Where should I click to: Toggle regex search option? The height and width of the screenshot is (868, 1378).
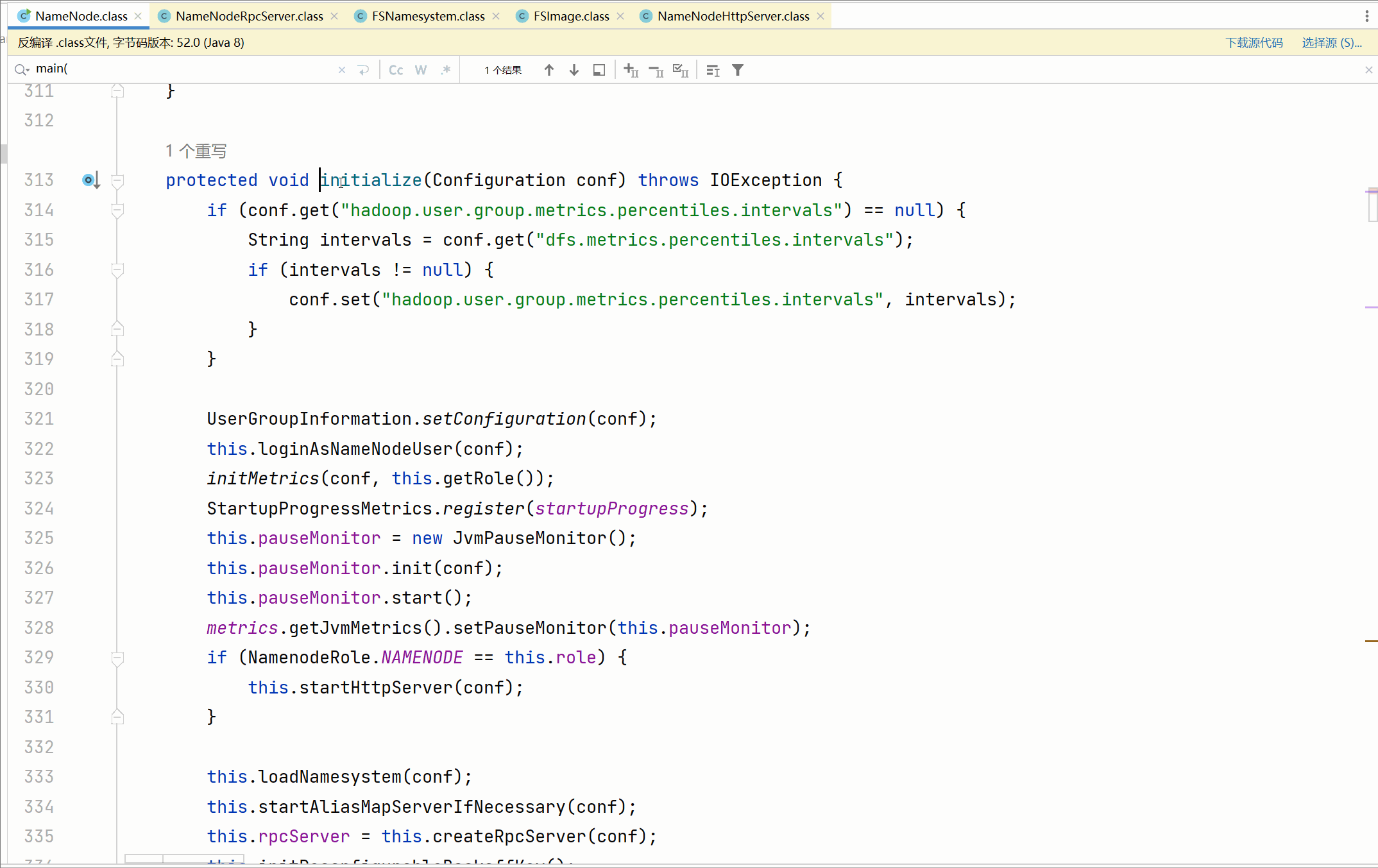point(446,70)
